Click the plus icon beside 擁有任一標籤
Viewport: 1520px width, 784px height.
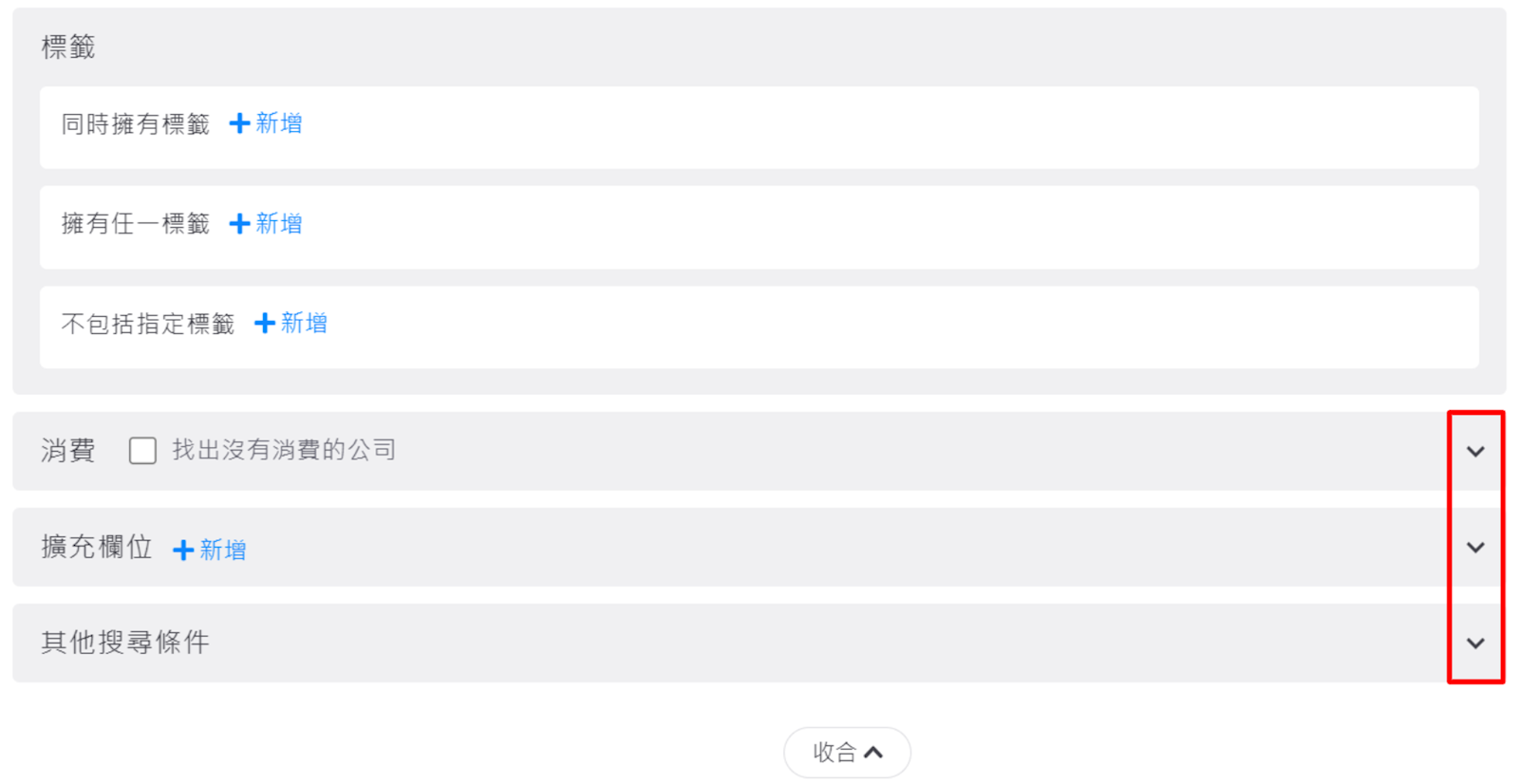coord(239,223)
